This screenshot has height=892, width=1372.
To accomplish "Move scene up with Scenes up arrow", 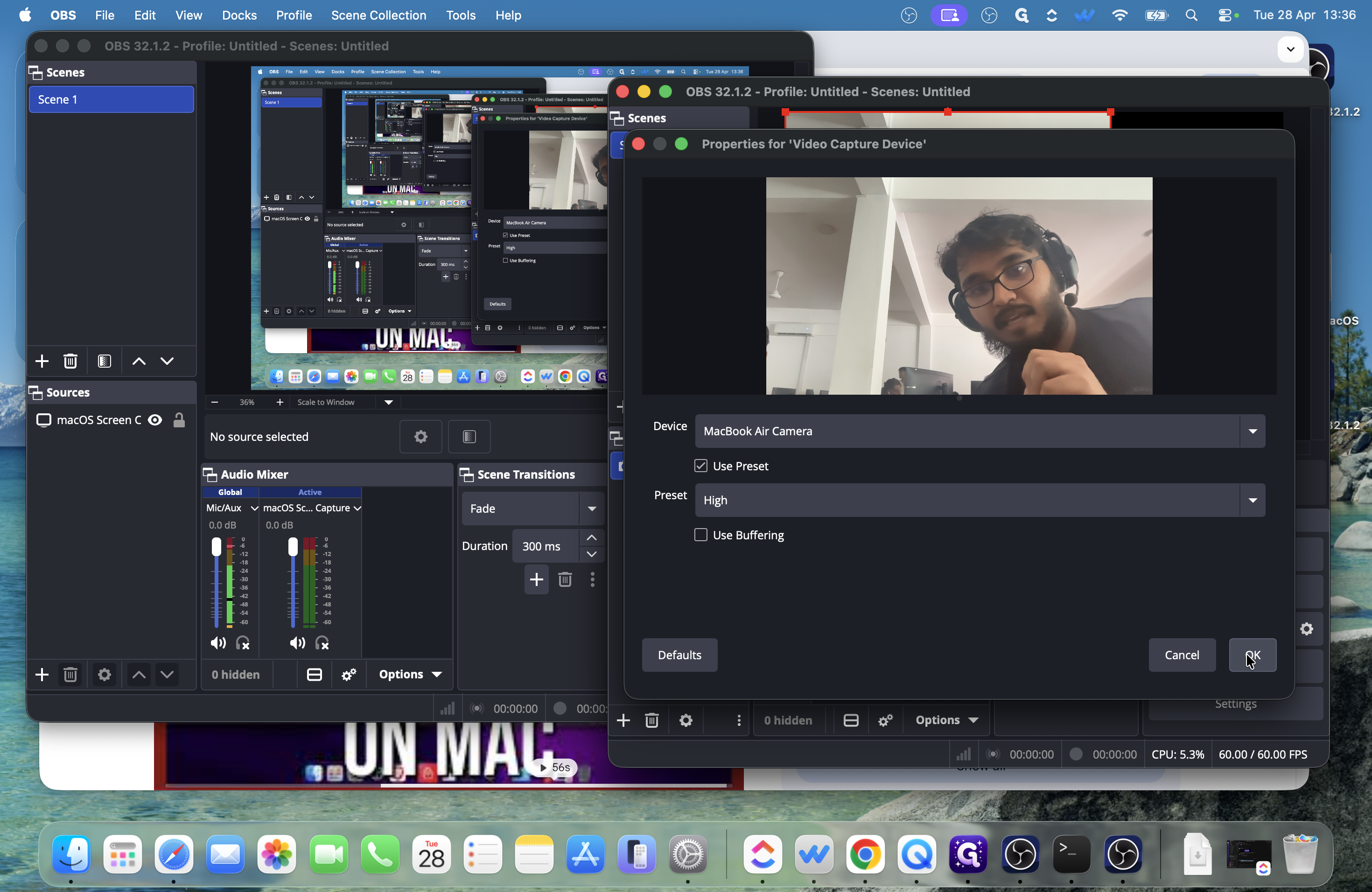I will point(139,361).
